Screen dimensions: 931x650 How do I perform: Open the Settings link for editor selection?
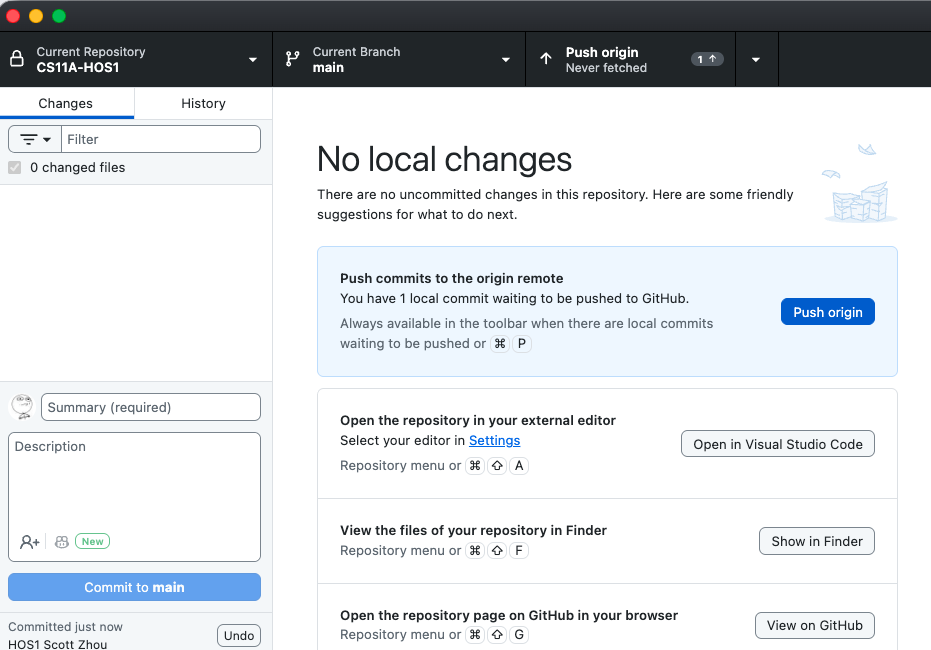pyautogui.click(x=494, y=440)
